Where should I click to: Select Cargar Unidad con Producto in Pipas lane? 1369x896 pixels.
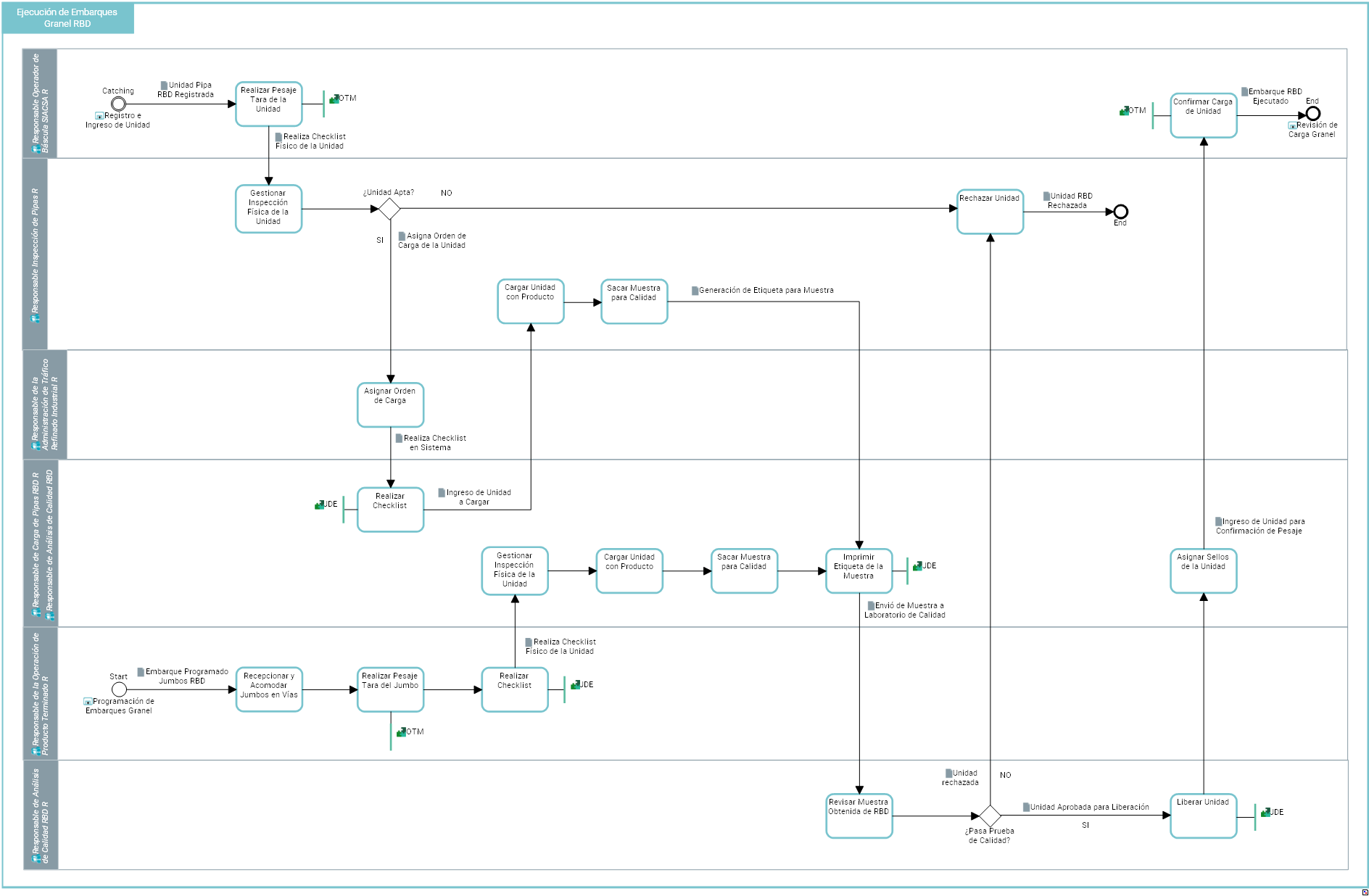click(x=531, y=302)
